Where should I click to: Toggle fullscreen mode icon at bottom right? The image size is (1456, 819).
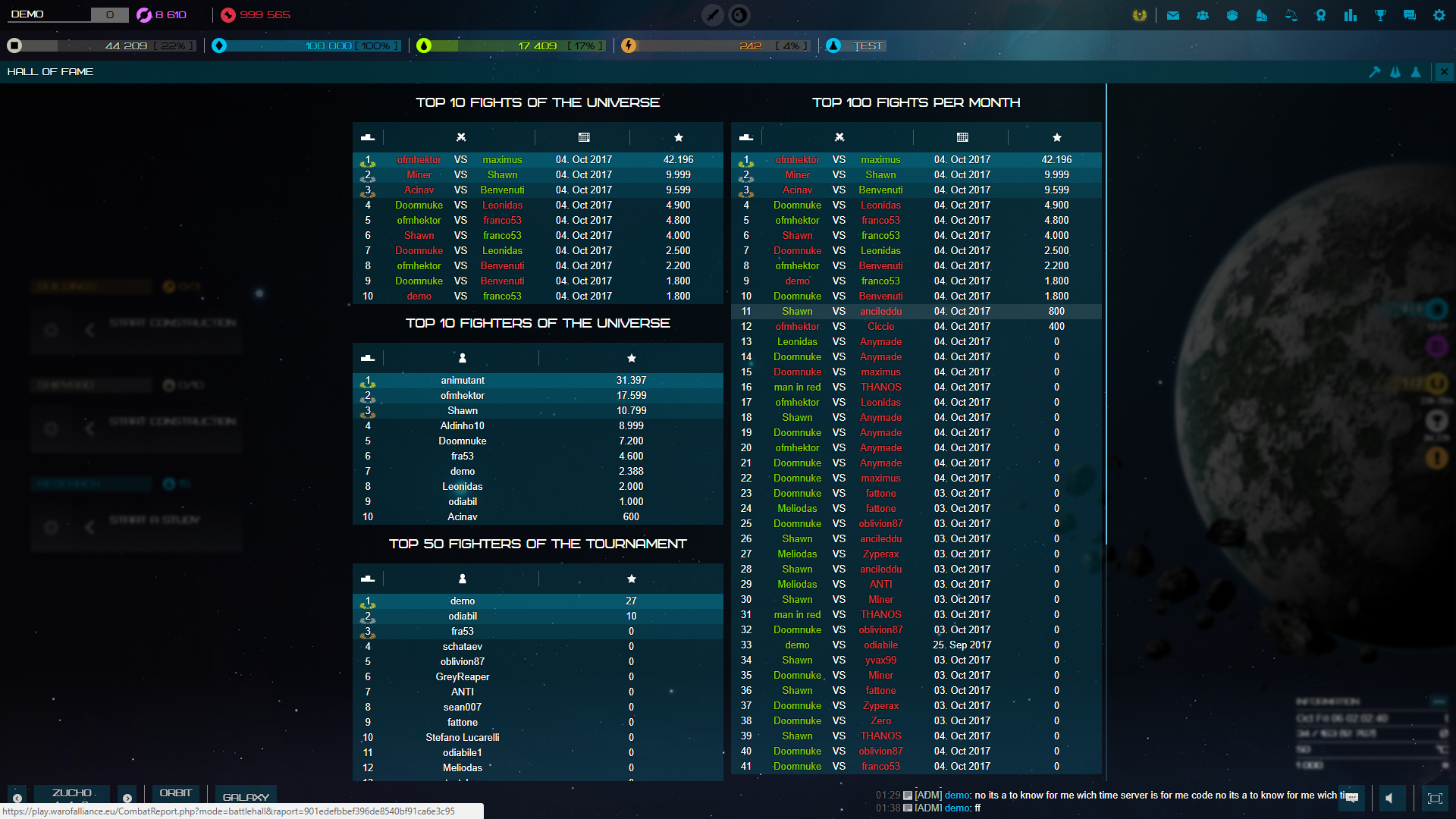[1434, 798]
